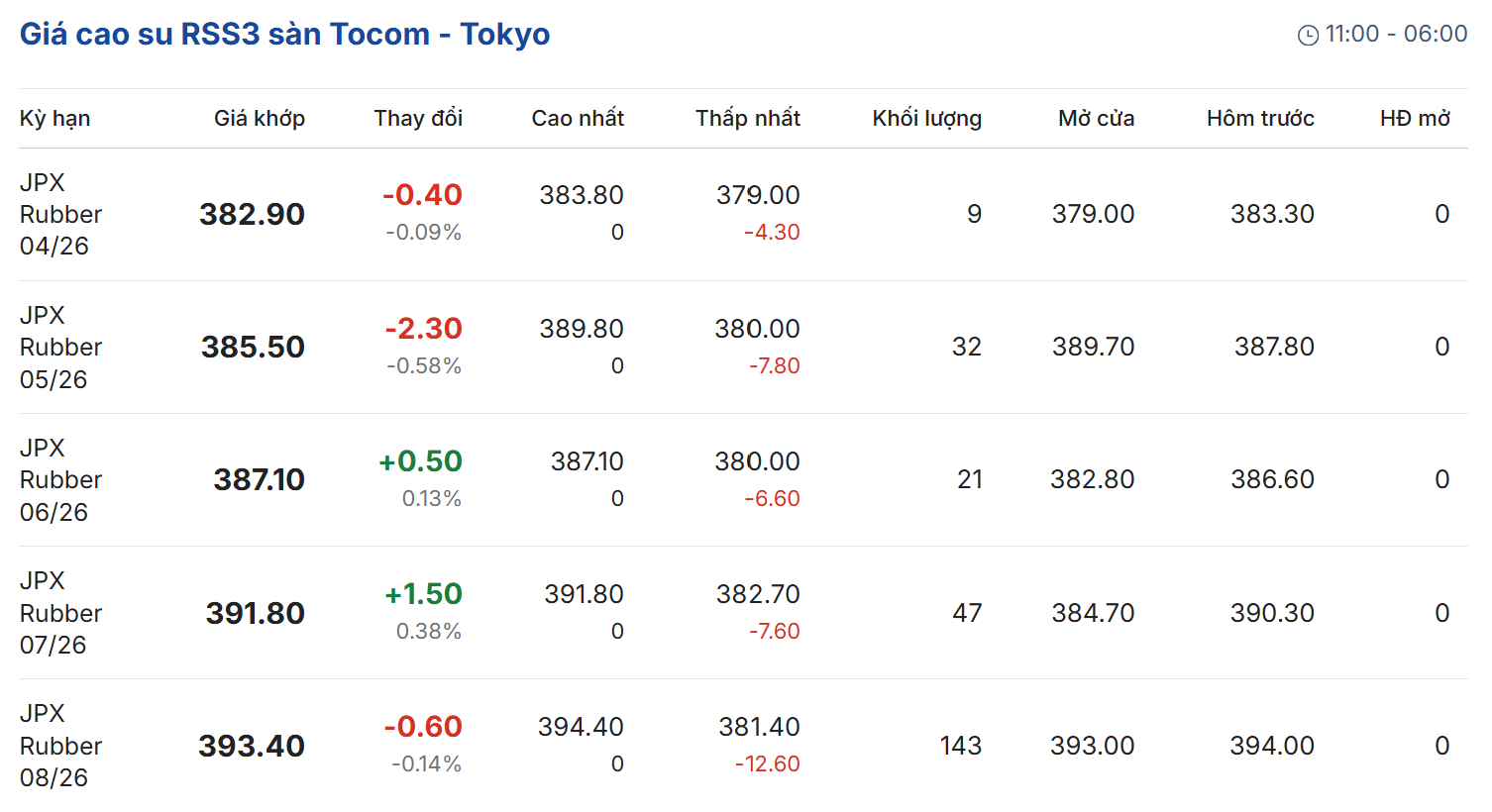Click the 11:00 - 06:00 time range text

[x=1396, y=34]
